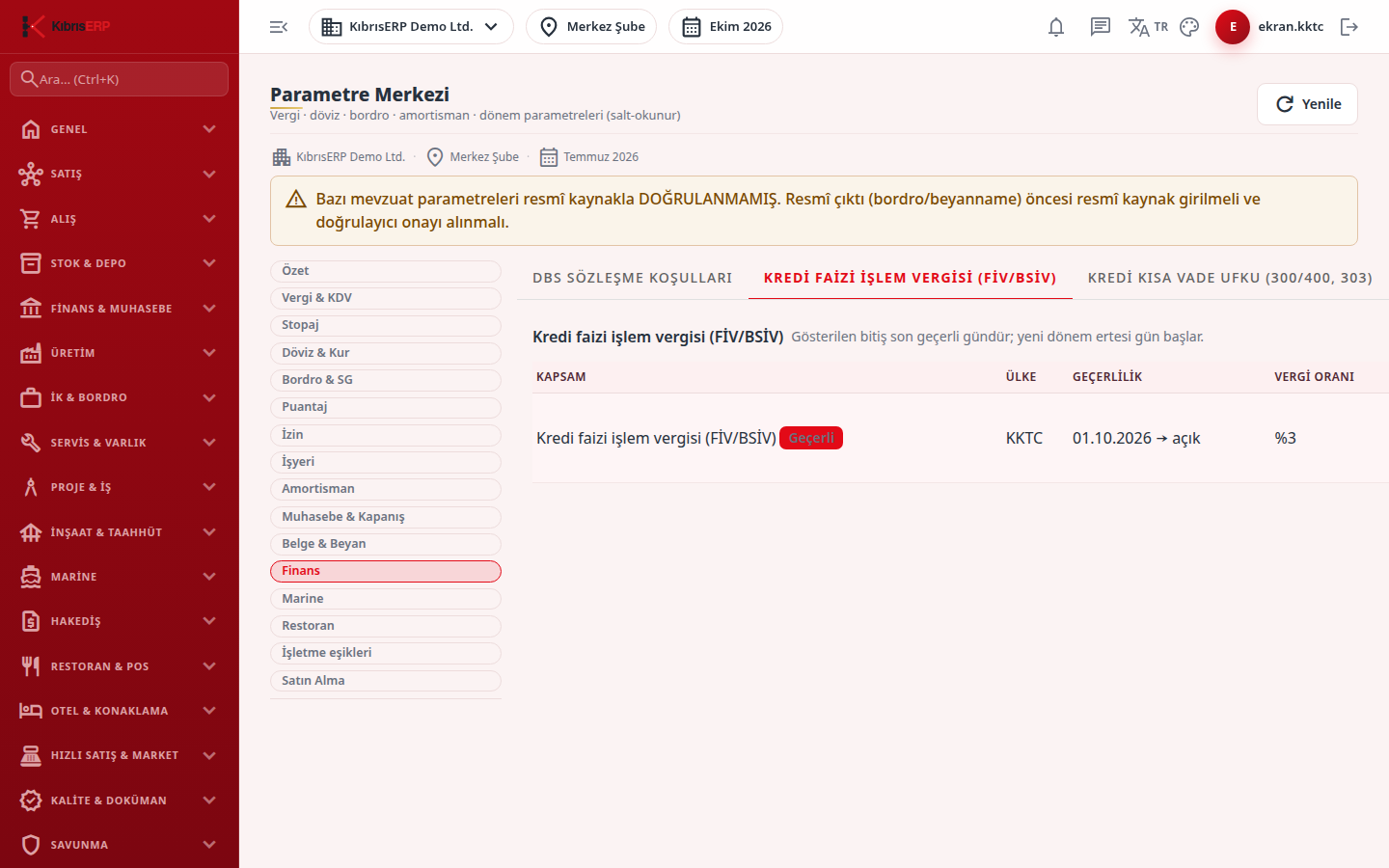Open the OTEL & KONAKLAMA bed icon
The width and height of the screenshot is (1389, 868).
click(x=31, y=711)
